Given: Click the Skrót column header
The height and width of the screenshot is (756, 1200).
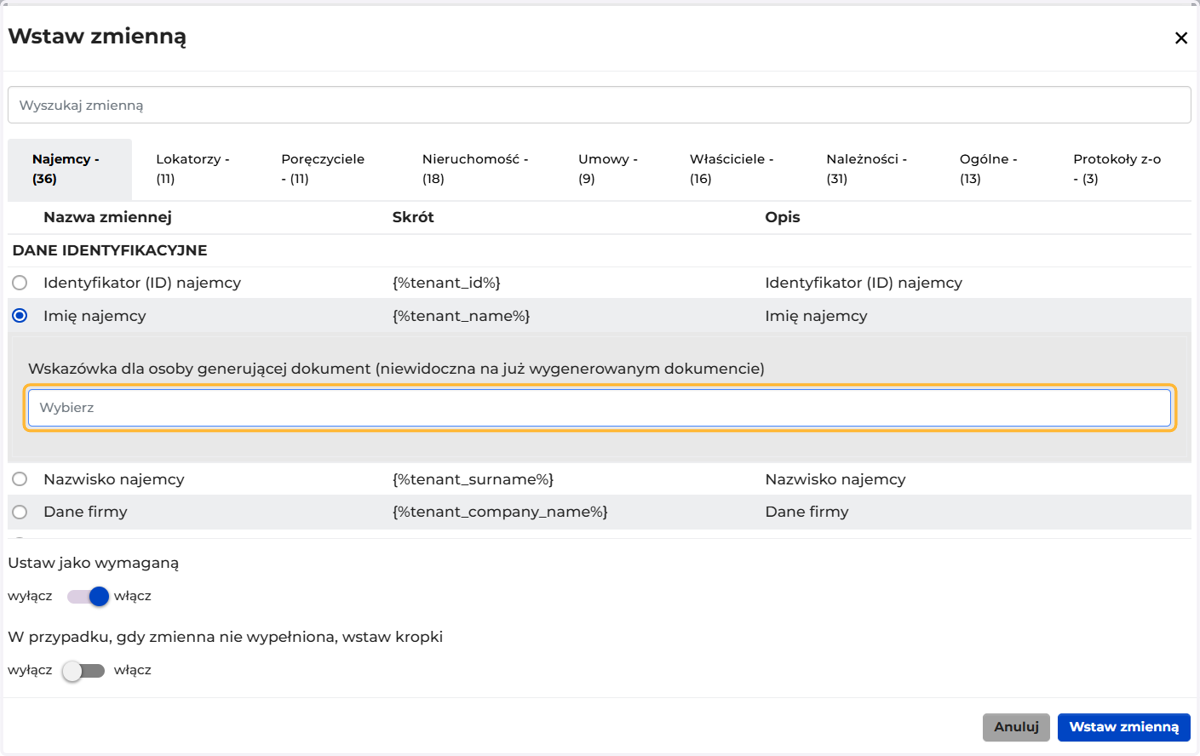Looking at the screenshot, I should point(413,217).
